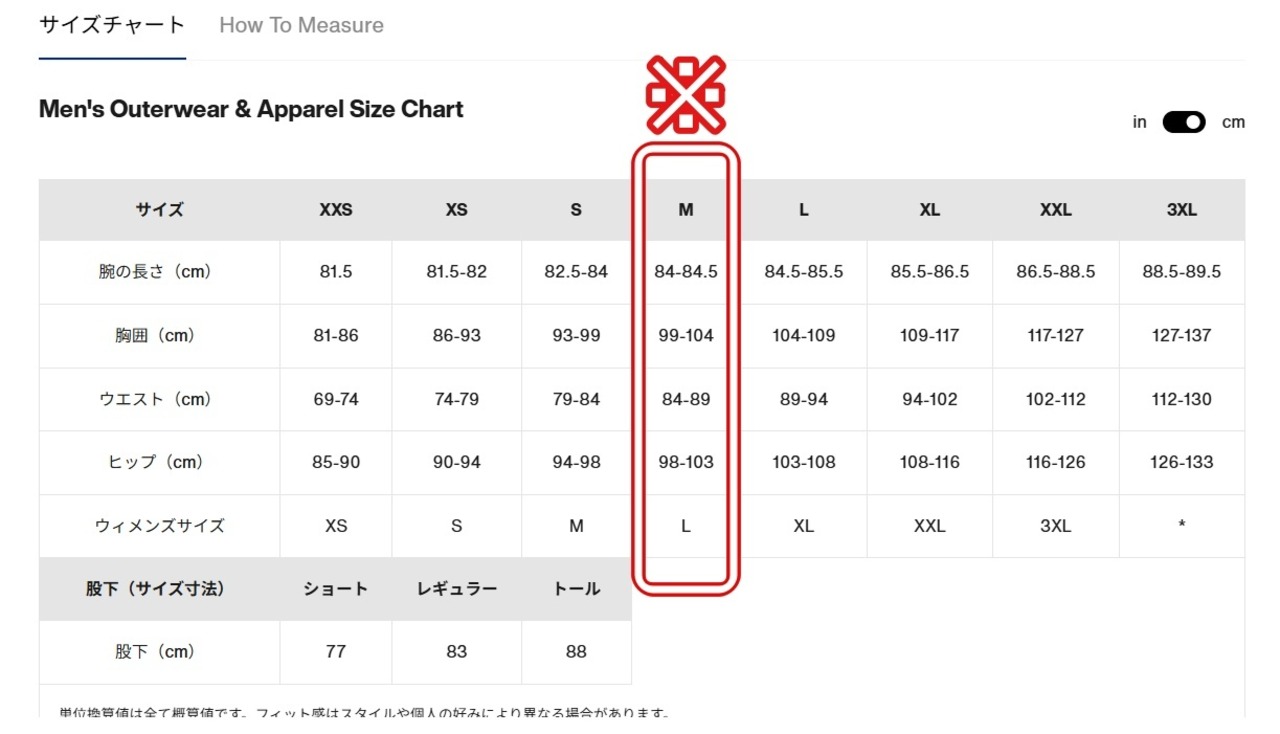Viewport: 1280px width, 734px height.
Task: Select the ウエスト（cm） row label
Action: (160, 399)
